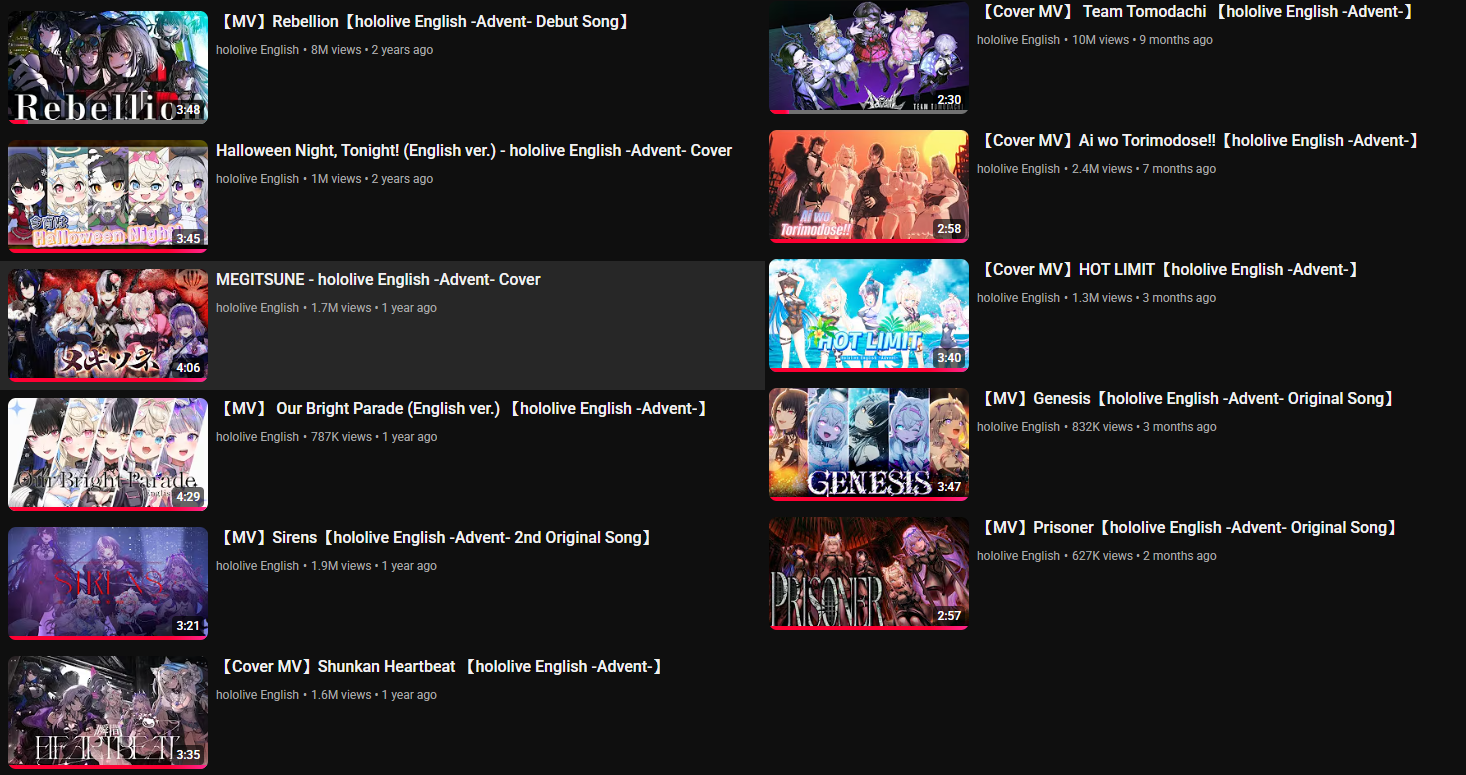Select the "2.4M views" text
The height and width of the screenshot is (775, 1466).
click(x=1102, y=169)
